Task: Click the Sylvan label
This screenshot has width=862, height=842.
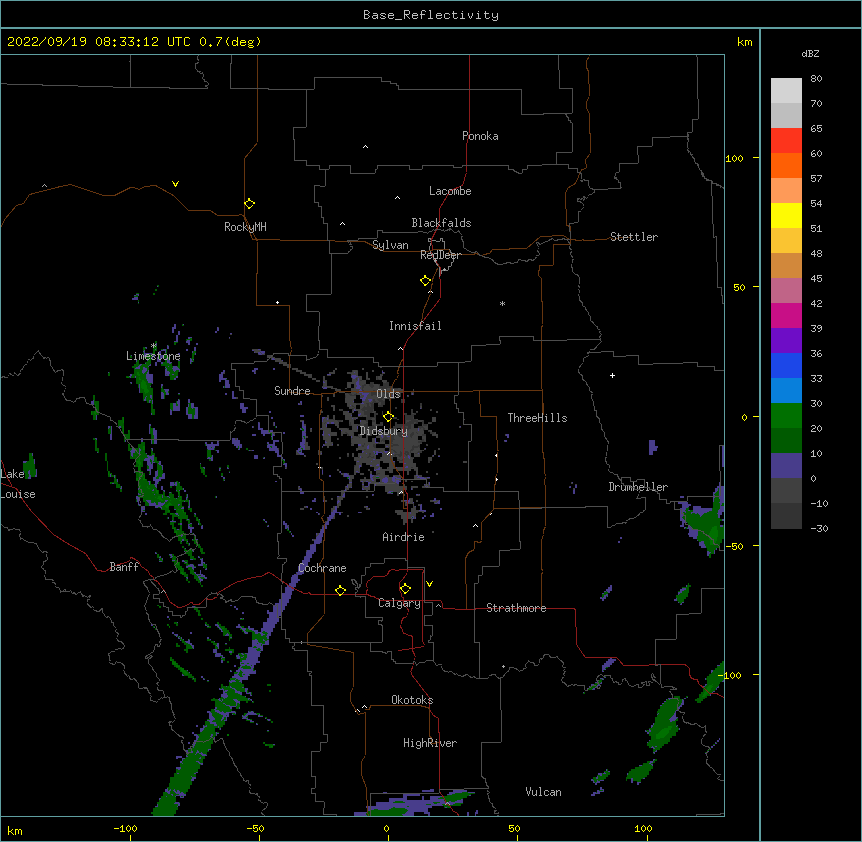Action: coord(390,245)
